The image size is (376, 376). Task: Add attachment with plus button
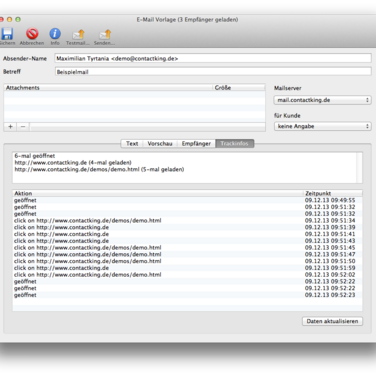pyautogui.click(x=10, y=127)
